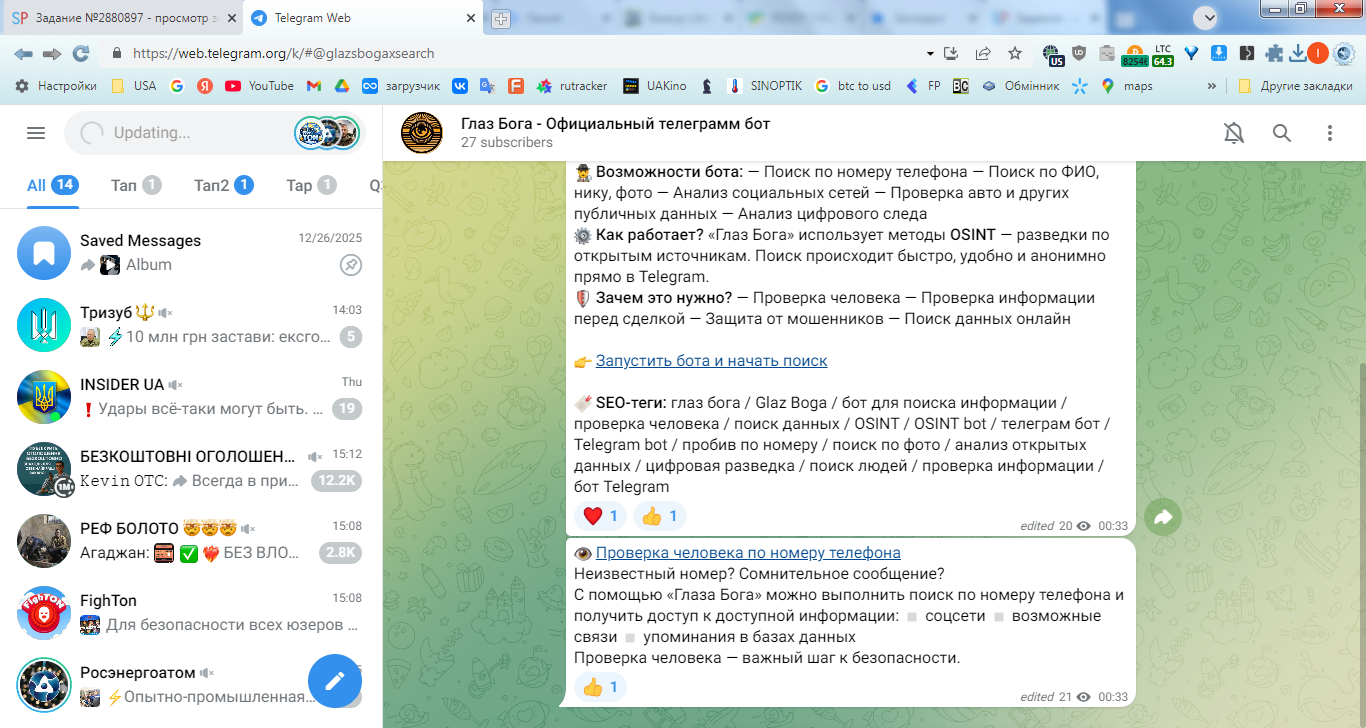Switch to the Тап folder tab

136,185
